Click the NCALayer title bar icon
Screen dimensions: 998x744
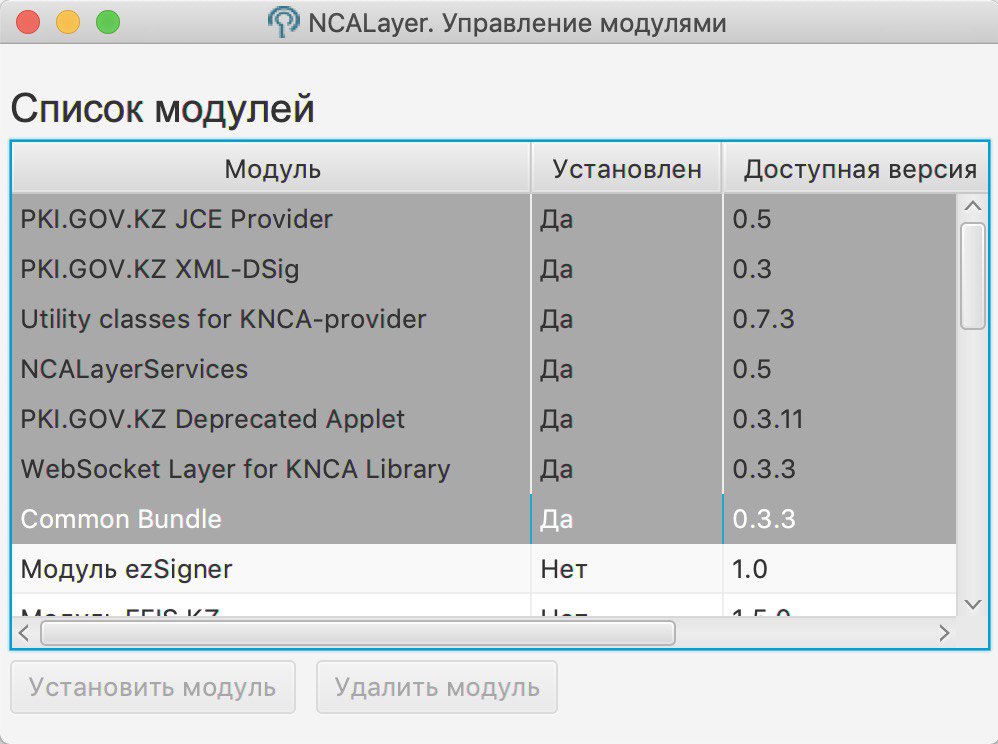[x=283, y=22]
